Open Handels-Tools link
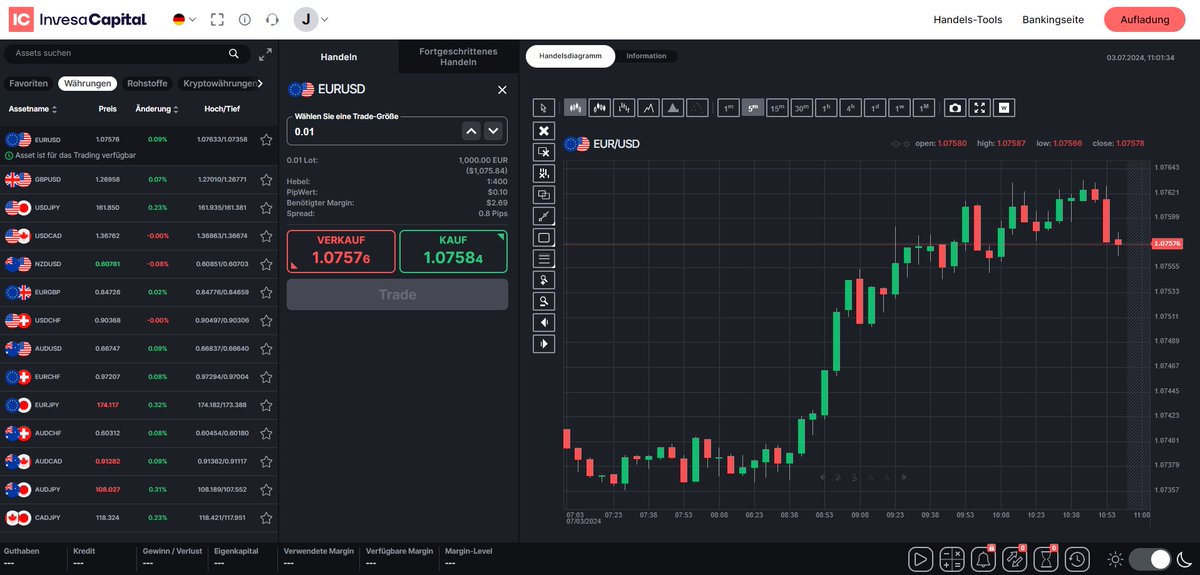Viewport: 1200px width, 575px height. 968,20
